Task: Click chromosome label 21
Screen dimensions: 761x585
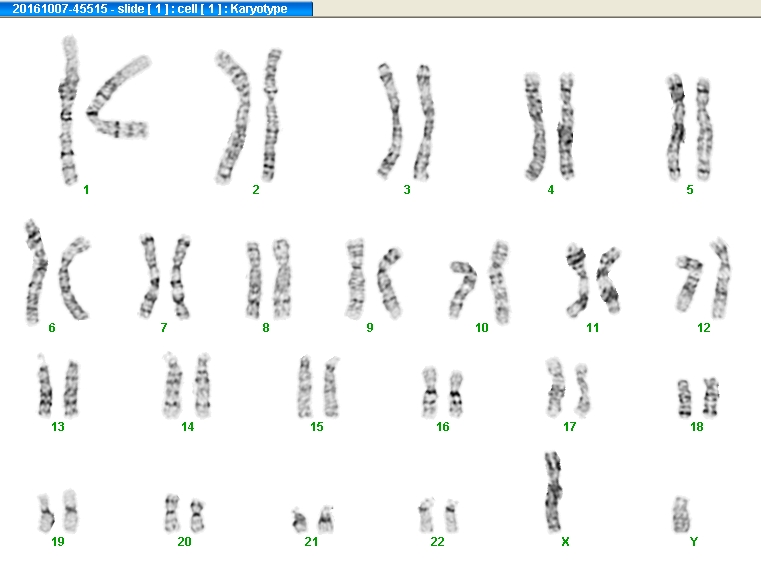Action: (311, 541)
